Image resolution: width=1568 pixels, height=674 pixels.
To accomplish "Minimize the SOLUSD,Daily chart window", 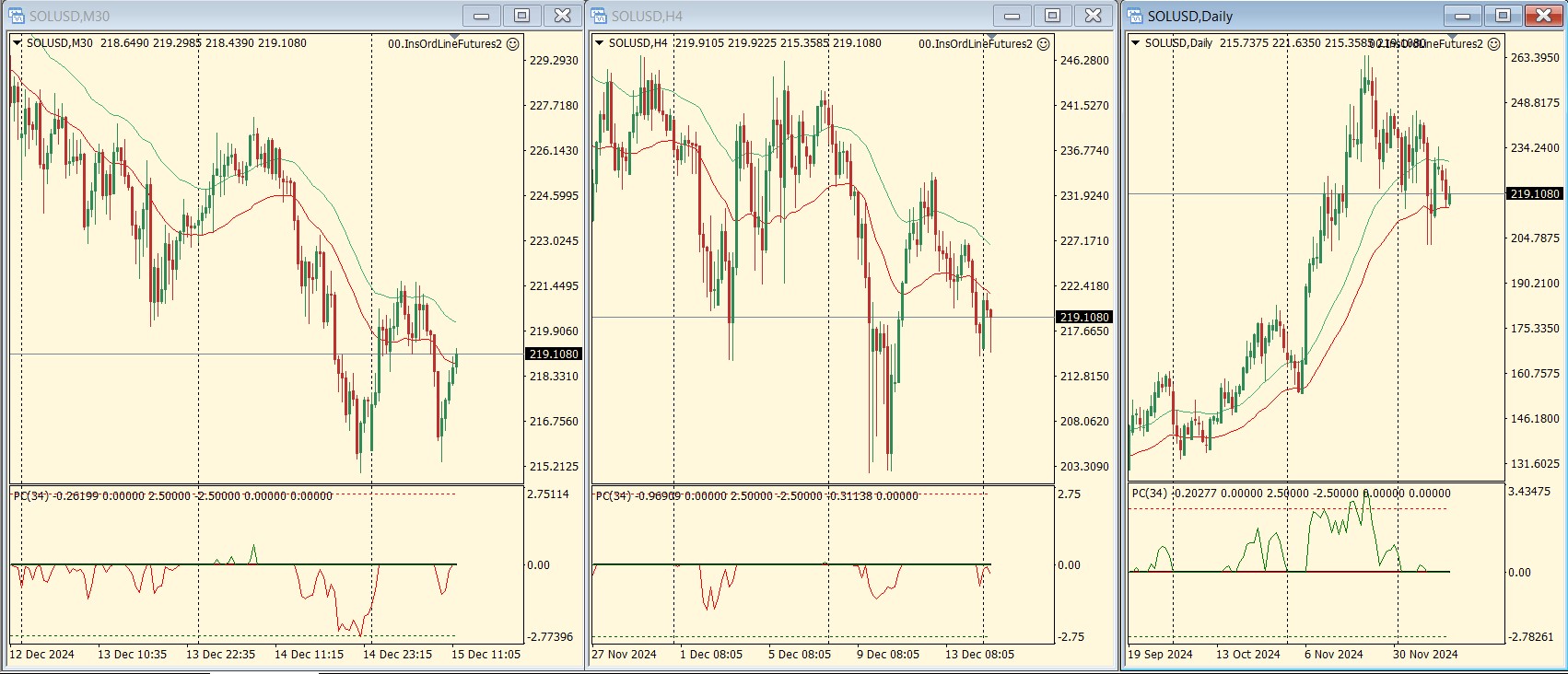I will pos(1462,16).
